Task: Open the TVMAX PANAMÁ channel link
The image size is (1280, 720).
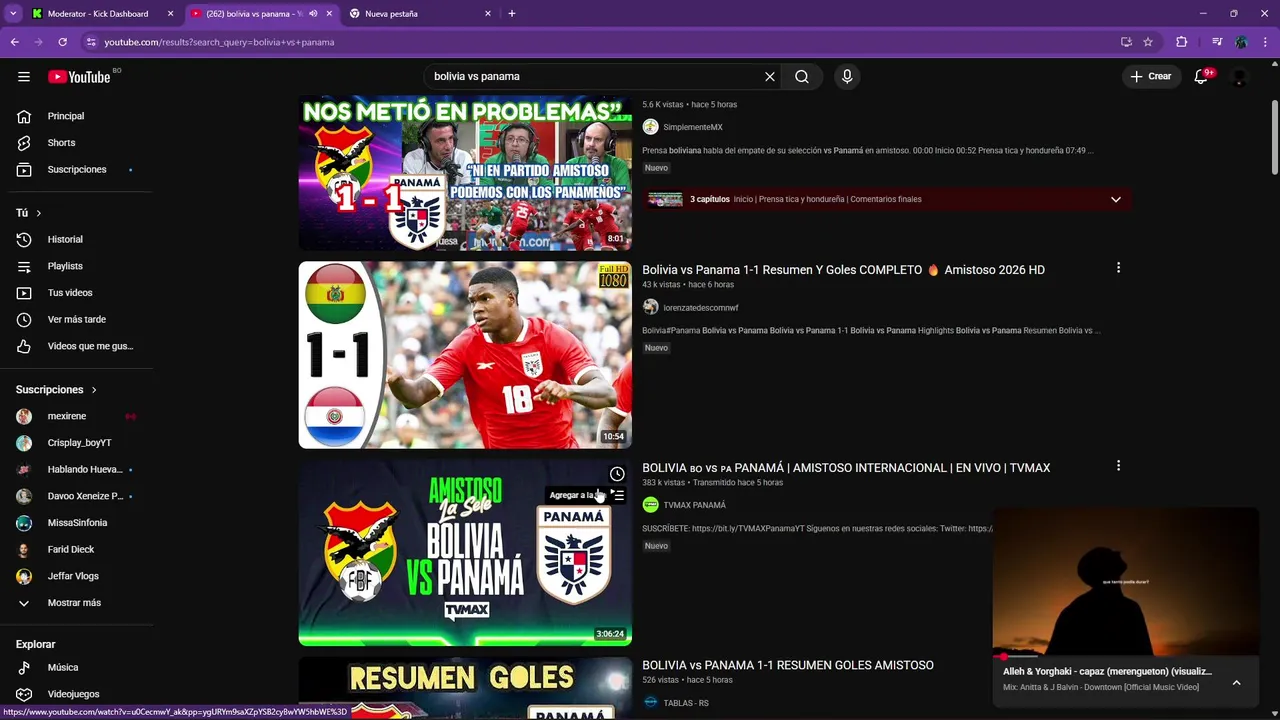Action: click(694, 505)
